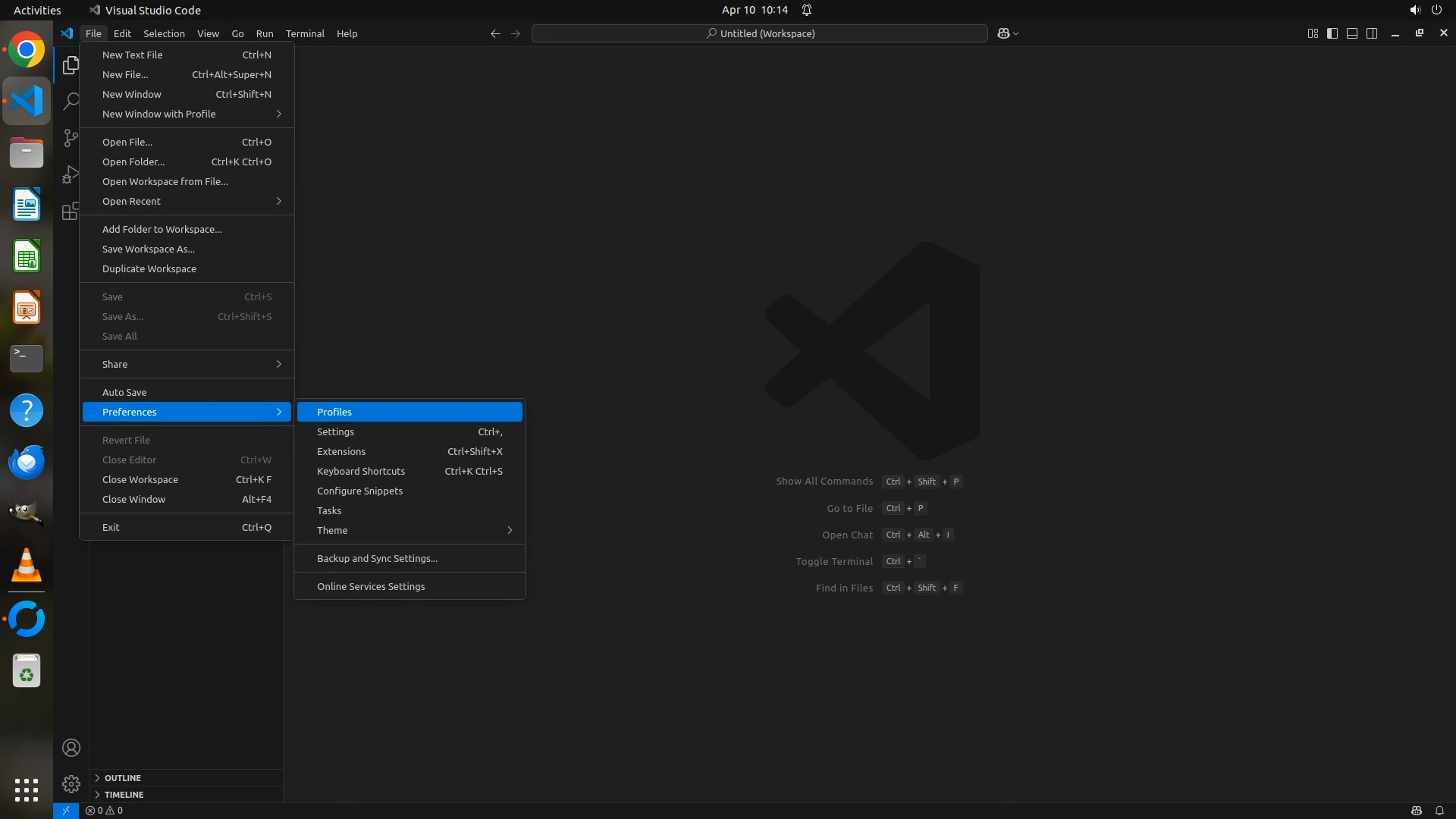Viewport: 1456px width, 819px height.
Task: Expand the OUTLINE section
Action: coord(123,778)
